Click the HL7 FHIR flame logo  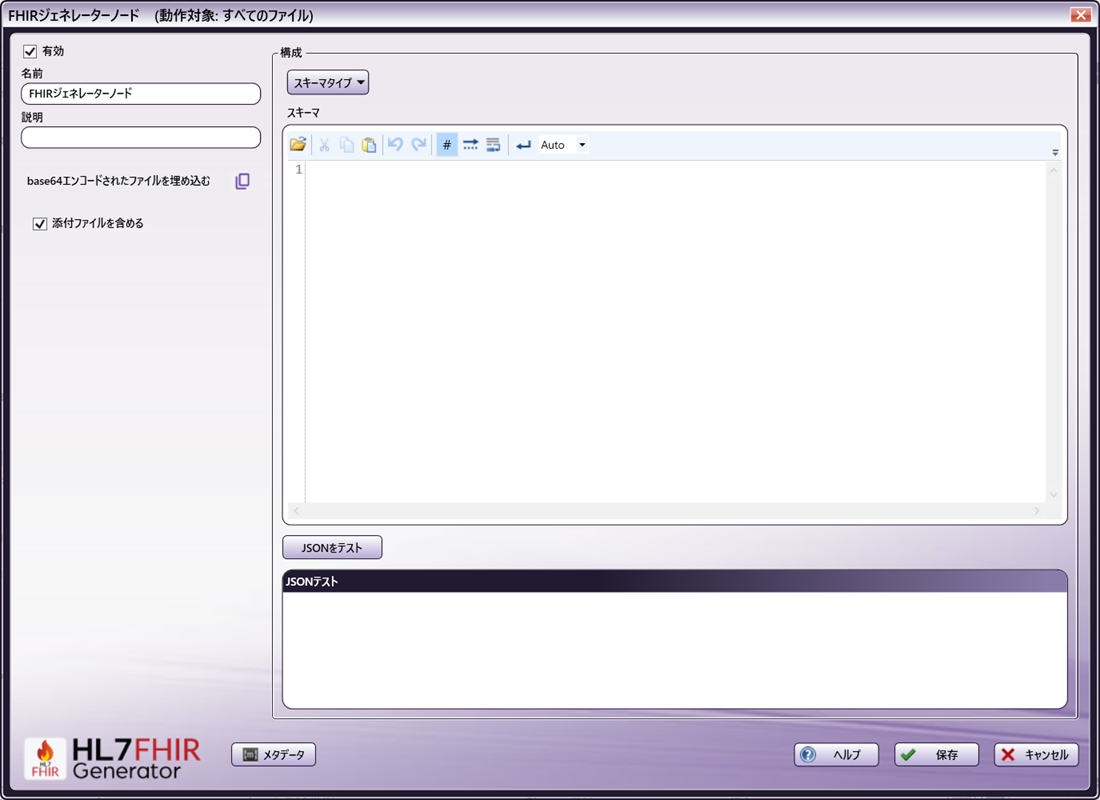(x=42, y=754)
